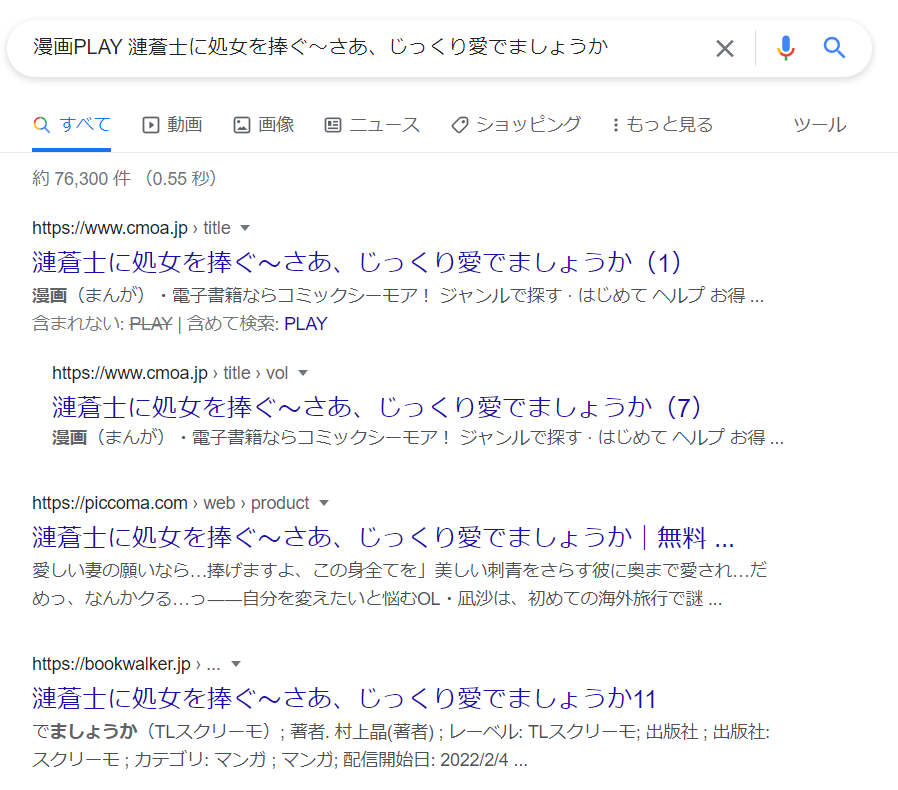Screen dimensions: 898x790
Task: Clear the search box with X icon
Action: [725, 48]
